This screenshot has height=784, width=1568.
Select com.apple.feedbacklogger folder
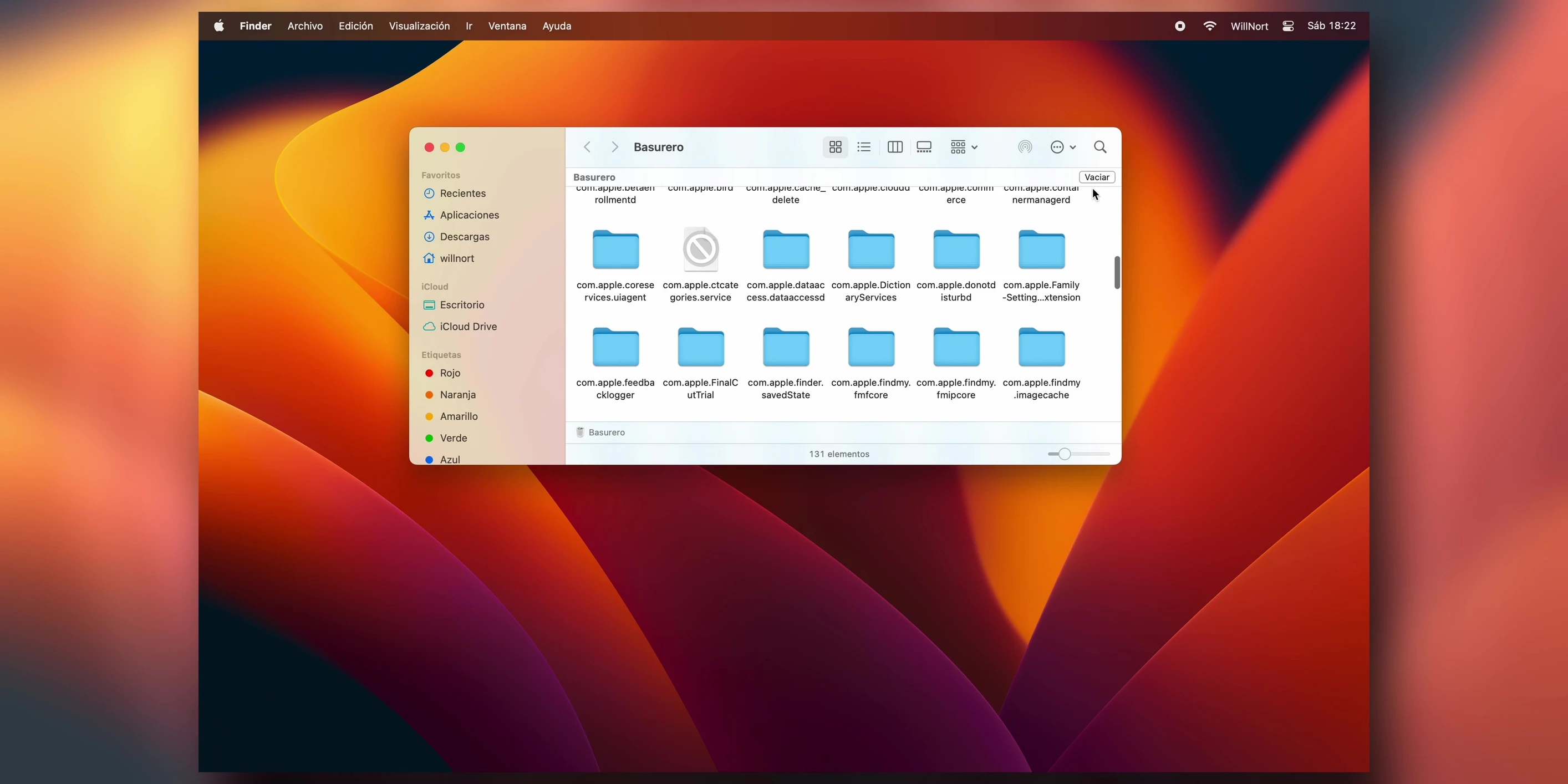[x=615, y=347]
